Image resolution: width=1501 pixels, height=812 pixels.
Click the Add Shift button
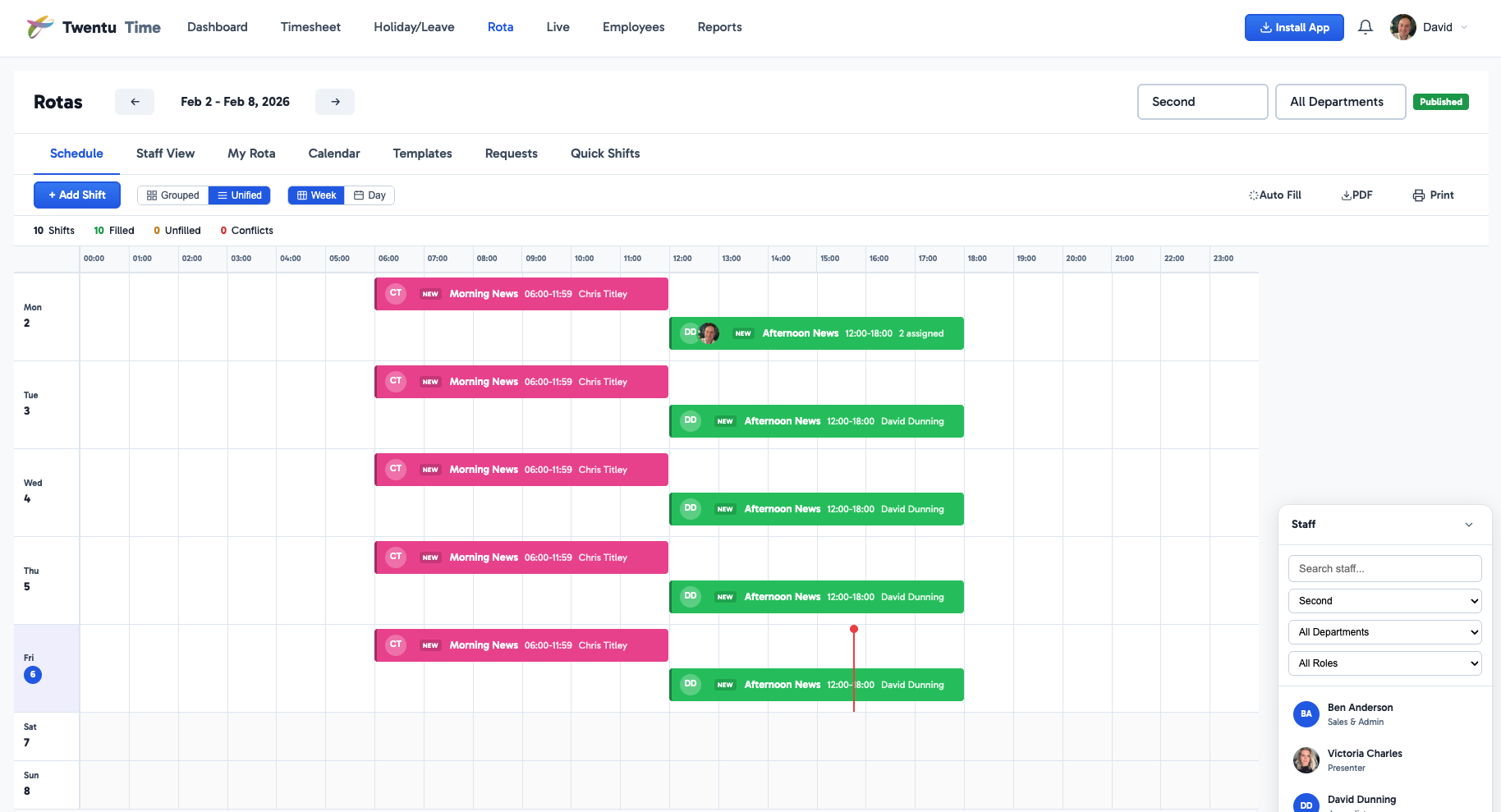(x=77, y=195)
